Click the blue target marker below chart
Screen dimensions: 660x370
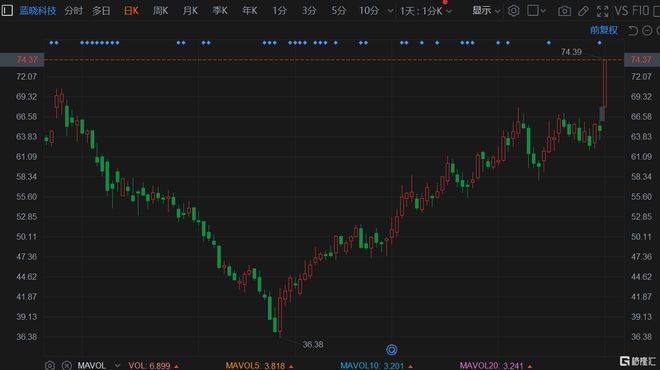click(391, 350)
